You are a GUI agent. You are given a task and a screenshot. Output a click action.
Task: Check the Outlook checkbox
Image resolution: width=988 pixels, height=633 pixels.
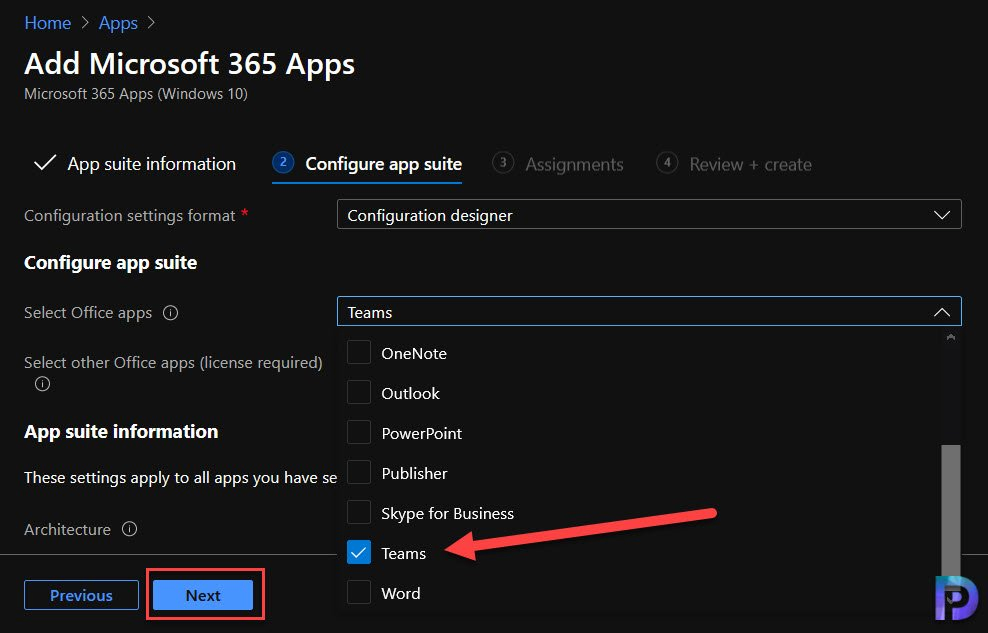click(359, 392)
